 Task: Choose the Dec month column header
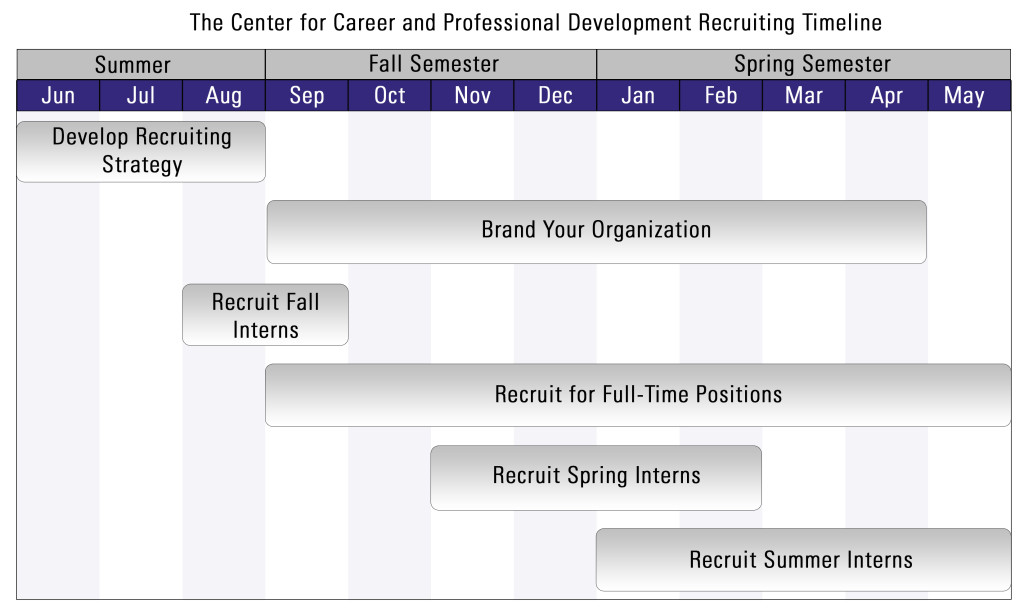click(555, 95)
